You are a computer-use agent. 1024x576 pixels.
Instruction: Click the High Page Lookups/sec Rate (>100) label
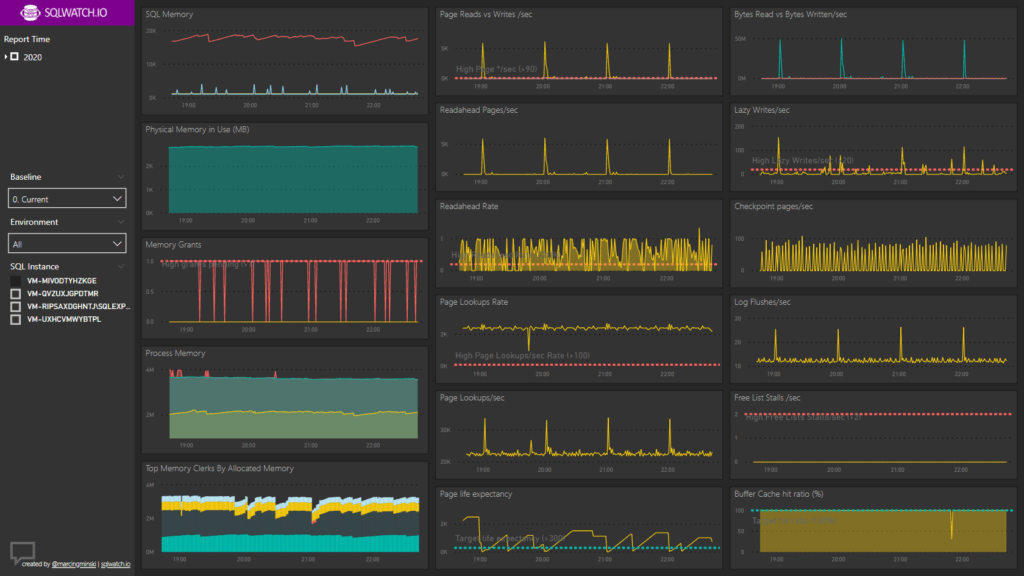pos(522,356)
